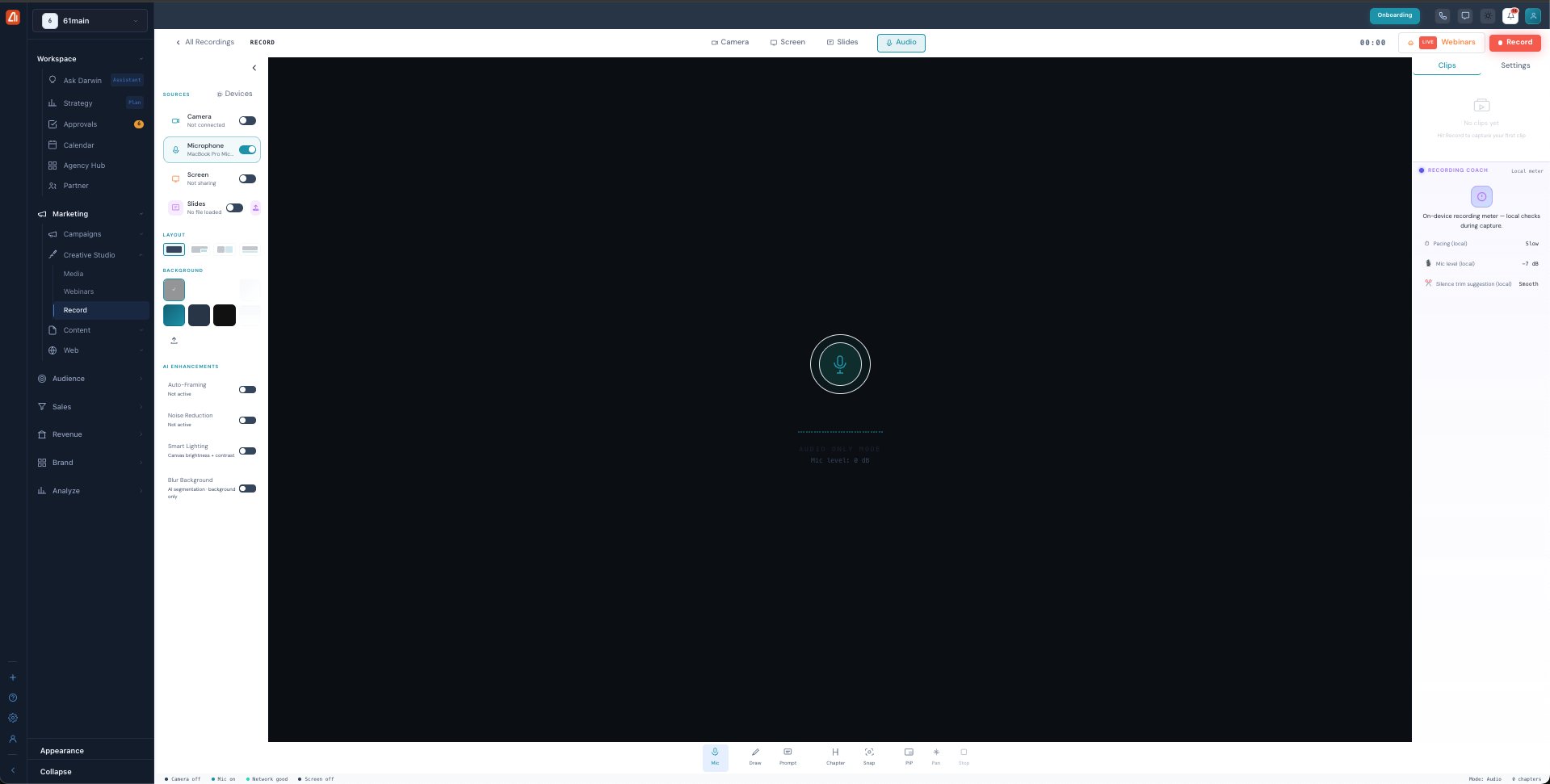Open the notifications bell
This screenshot has width=1550, height=784.
(1510, 15)
